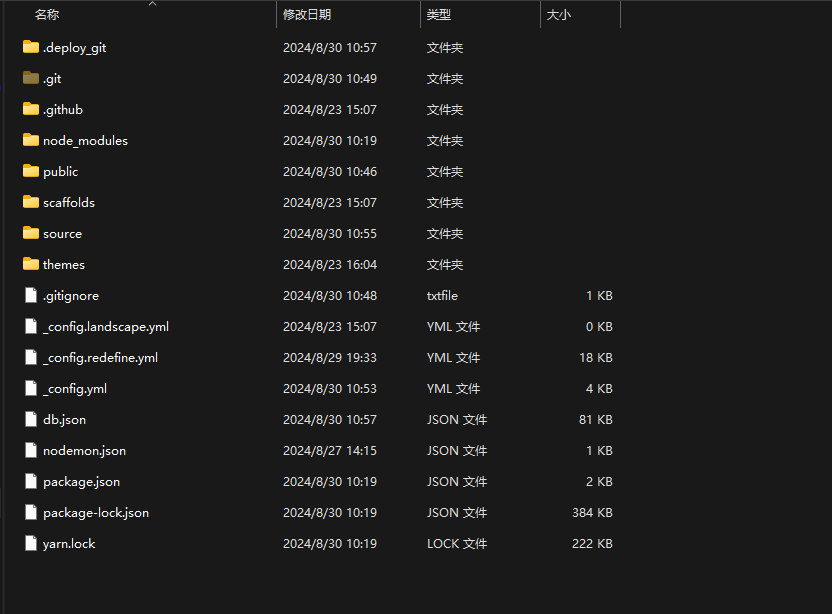The height and width of the screenshot is (614, 832).
Task: Click the db.json file icon
Action: point(31,419)
